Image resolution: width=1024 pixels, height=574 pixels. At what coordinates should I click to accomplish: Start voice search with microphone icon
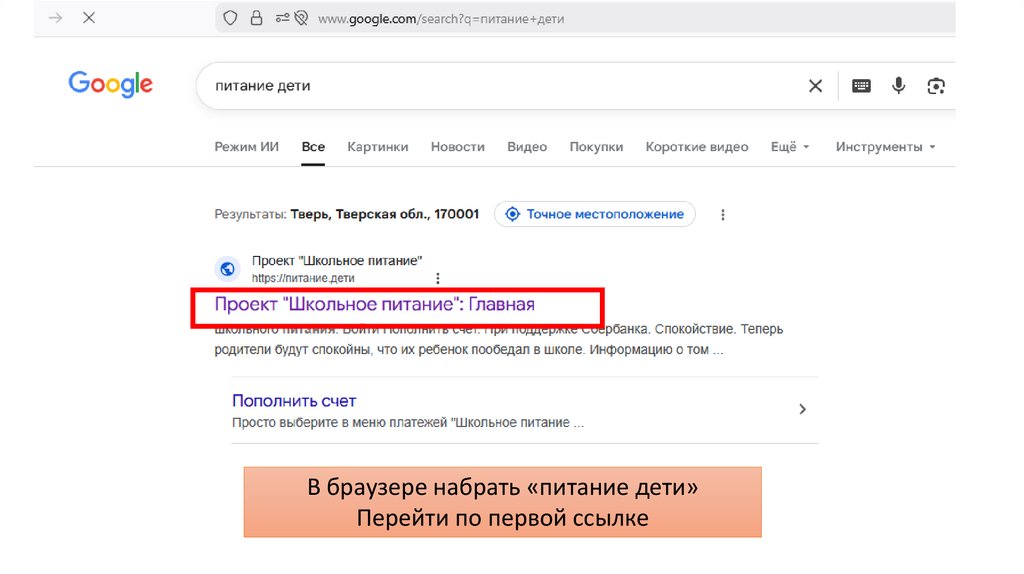(899, 86)
